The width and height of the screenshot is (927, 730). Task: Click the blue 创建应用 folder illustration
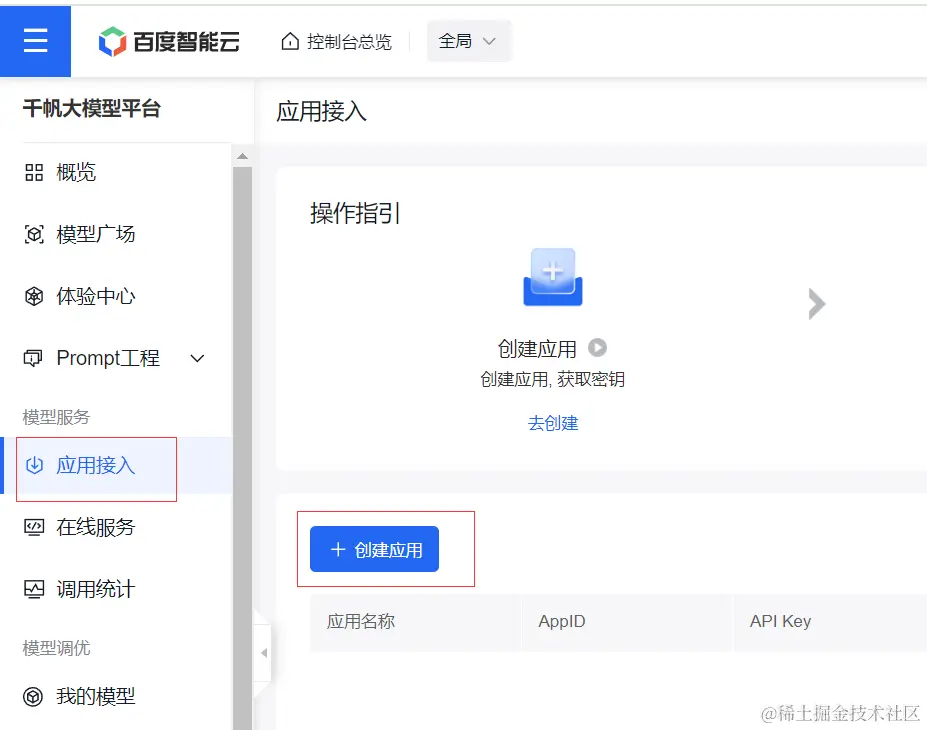click(553, 277)
